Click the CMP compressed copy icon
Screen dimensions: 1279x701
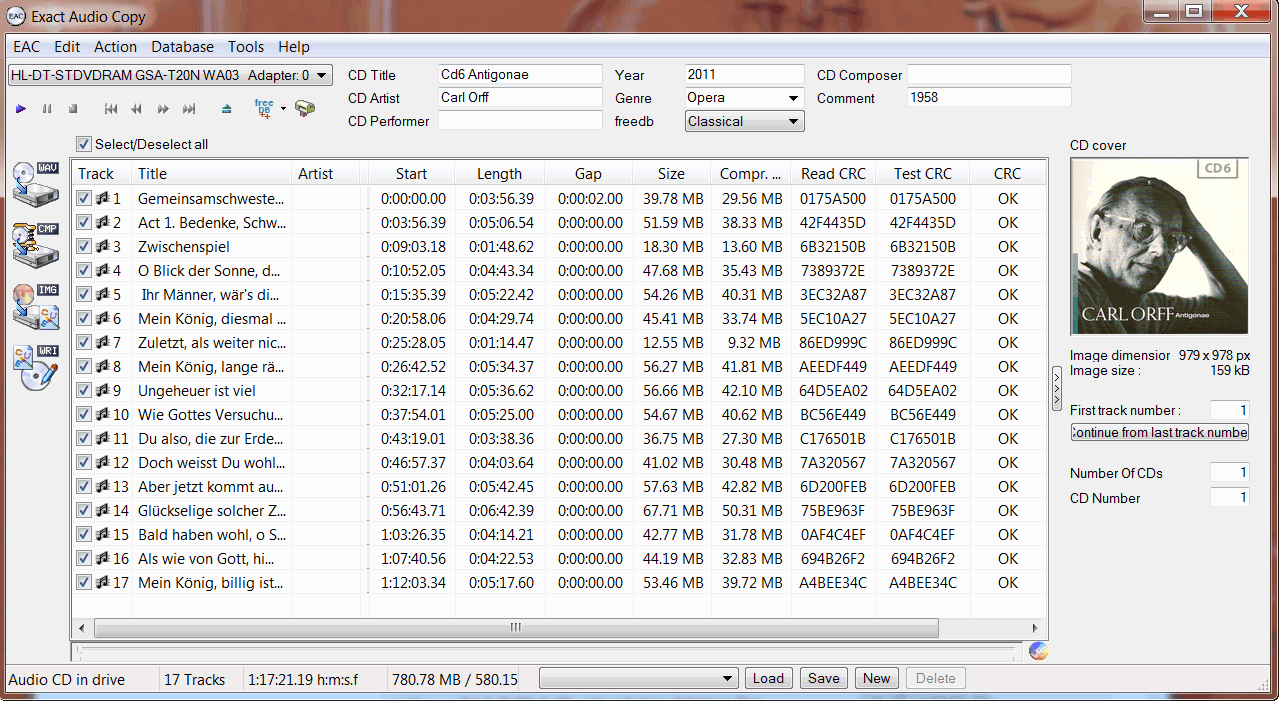36,243
